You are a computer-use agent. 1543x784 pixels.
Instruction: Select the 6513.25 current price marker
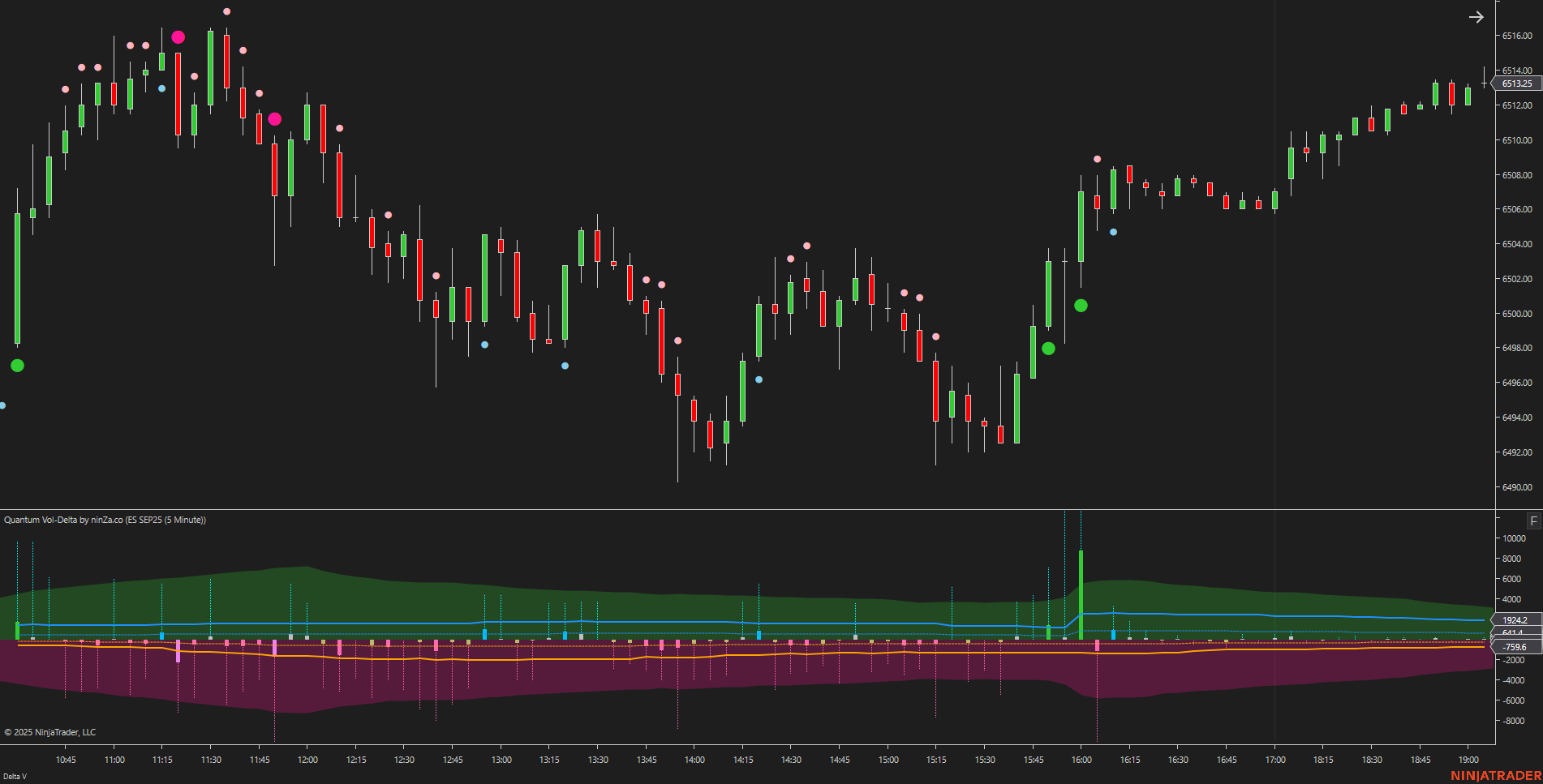(1516, 84)
